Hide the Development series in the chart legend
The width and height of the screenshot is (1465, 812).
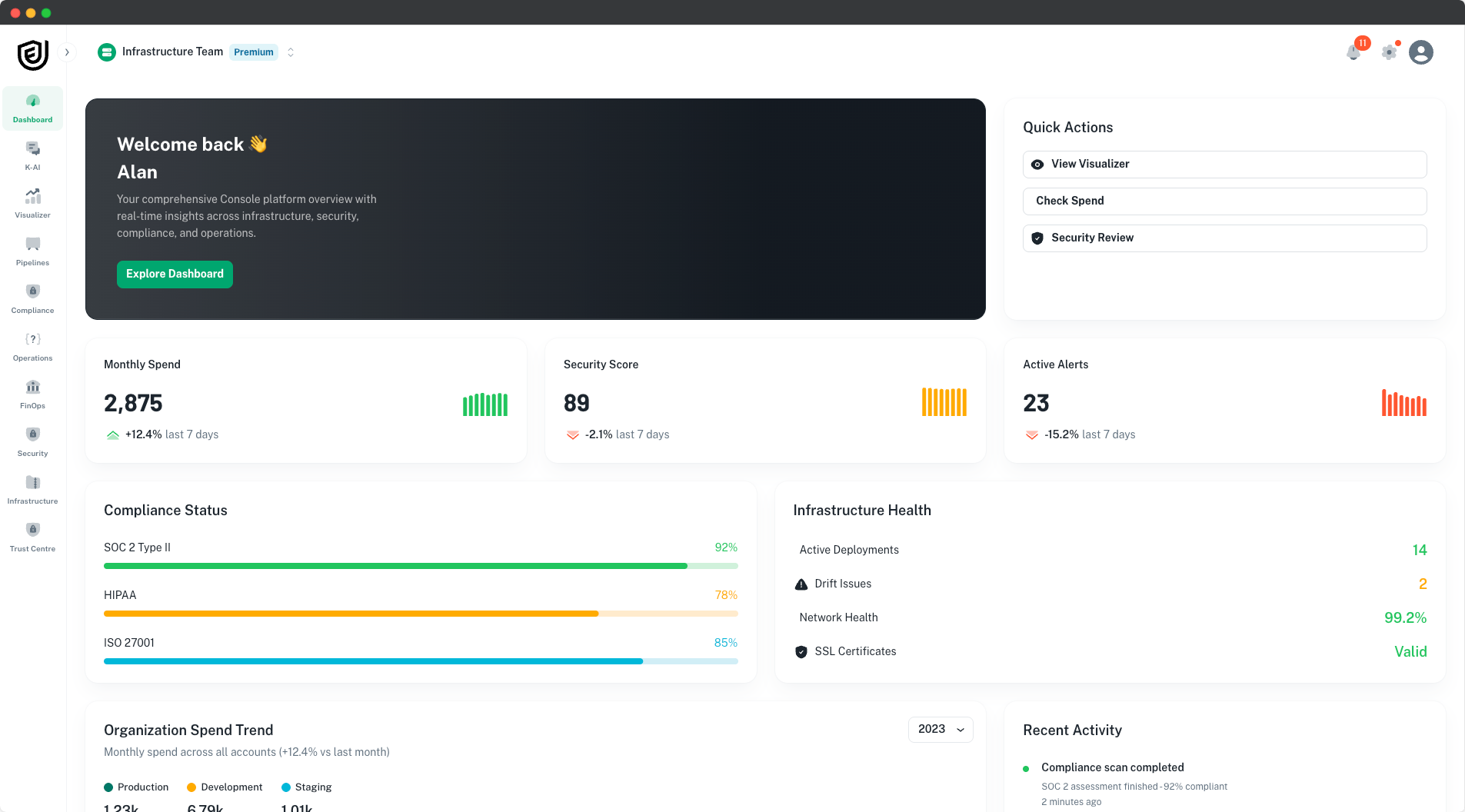(x=225, y=787)
